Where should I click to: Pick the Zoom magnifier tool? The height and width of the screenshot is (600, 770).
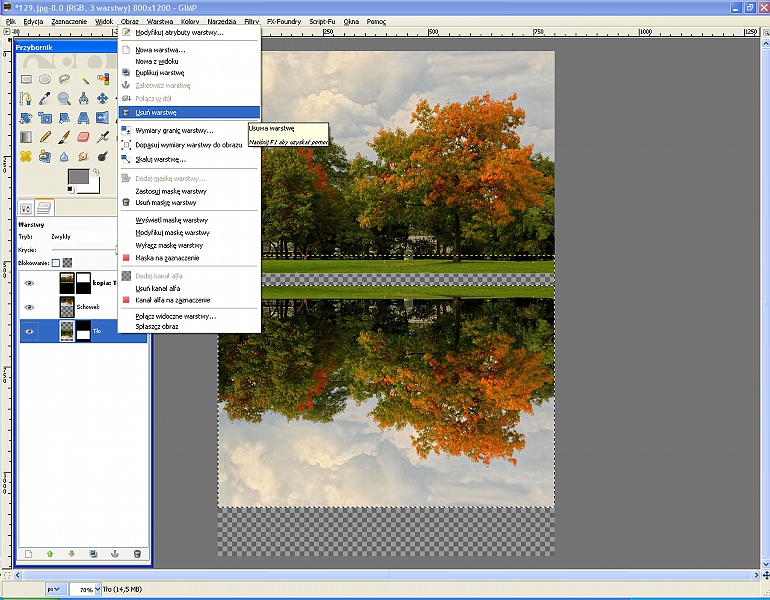point(64,98)
